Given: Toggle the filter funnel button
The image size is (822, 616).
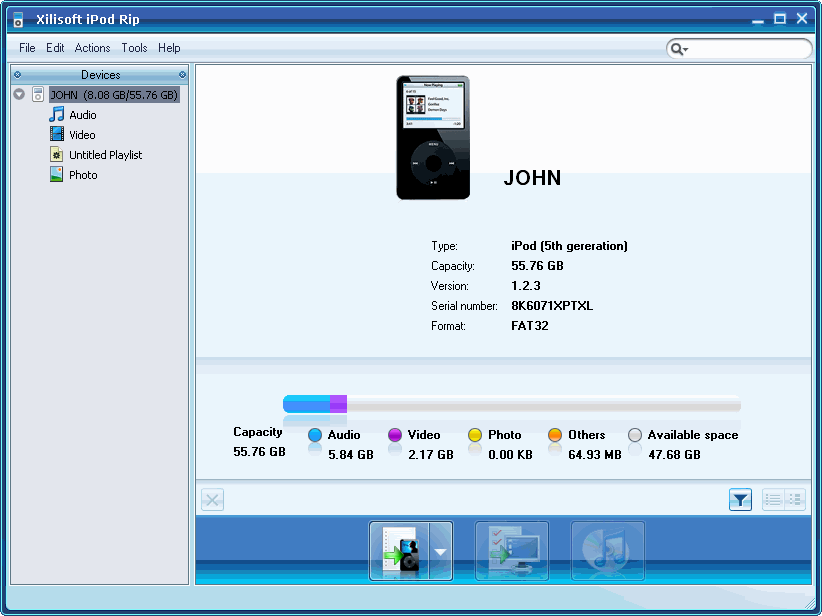Looking at the screenshot, I should point(740,500).
